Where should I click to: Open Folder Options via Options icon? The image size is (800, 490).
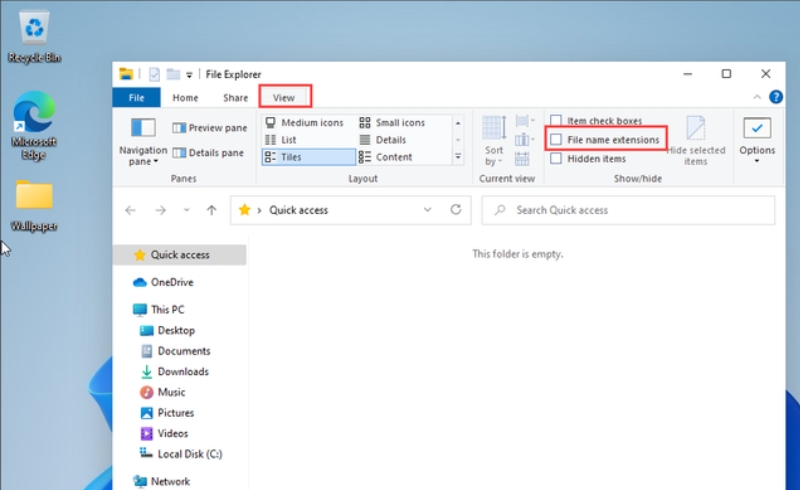757,128
